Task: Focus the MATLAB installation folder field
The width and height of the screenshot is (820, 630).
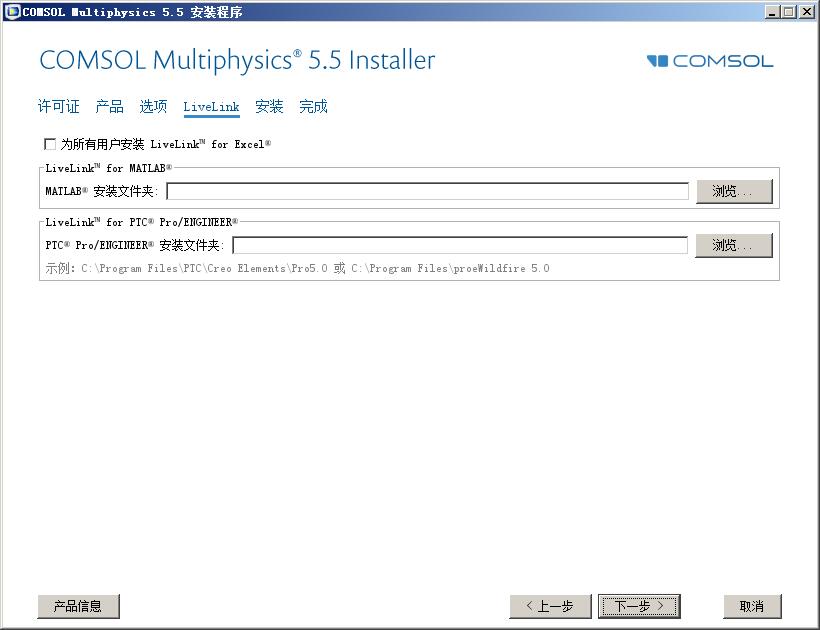Action: pyautogui.click(x=427, y=191)
